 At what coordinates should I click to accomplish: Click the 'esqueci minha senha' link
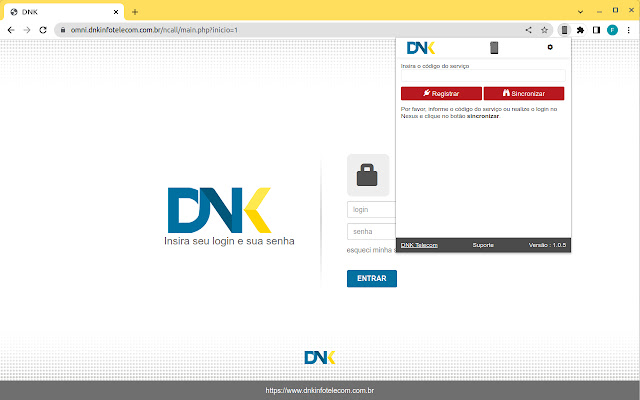click(x=371, y=250)
